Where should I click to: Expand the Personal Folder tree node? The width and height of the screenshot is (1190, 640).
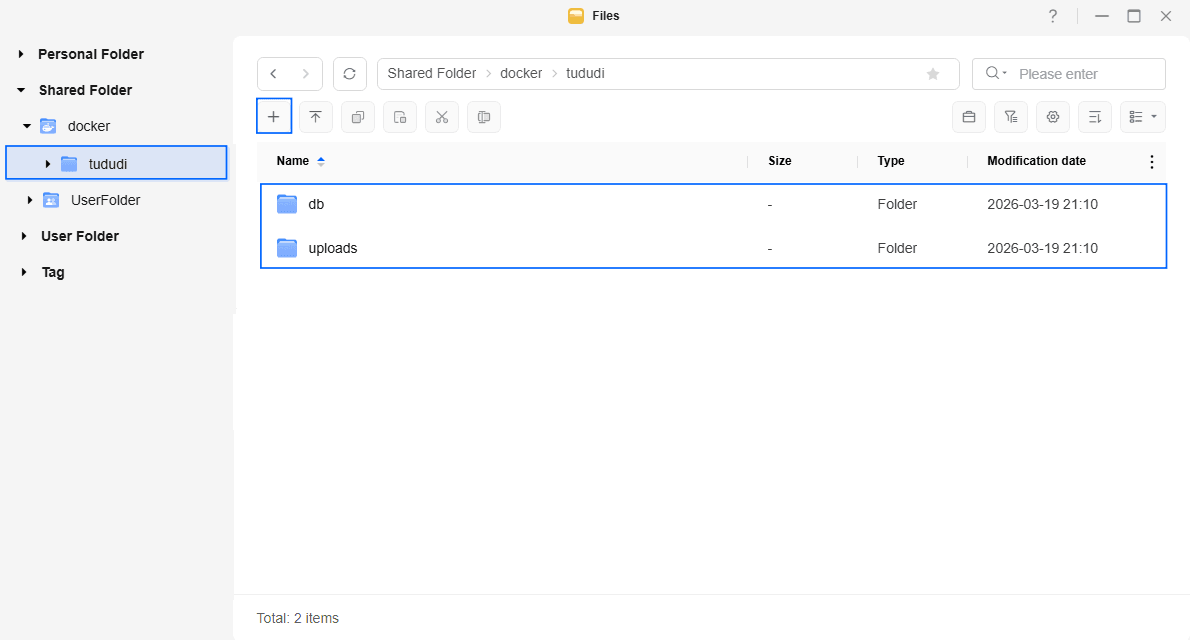(x=21, y=54)
